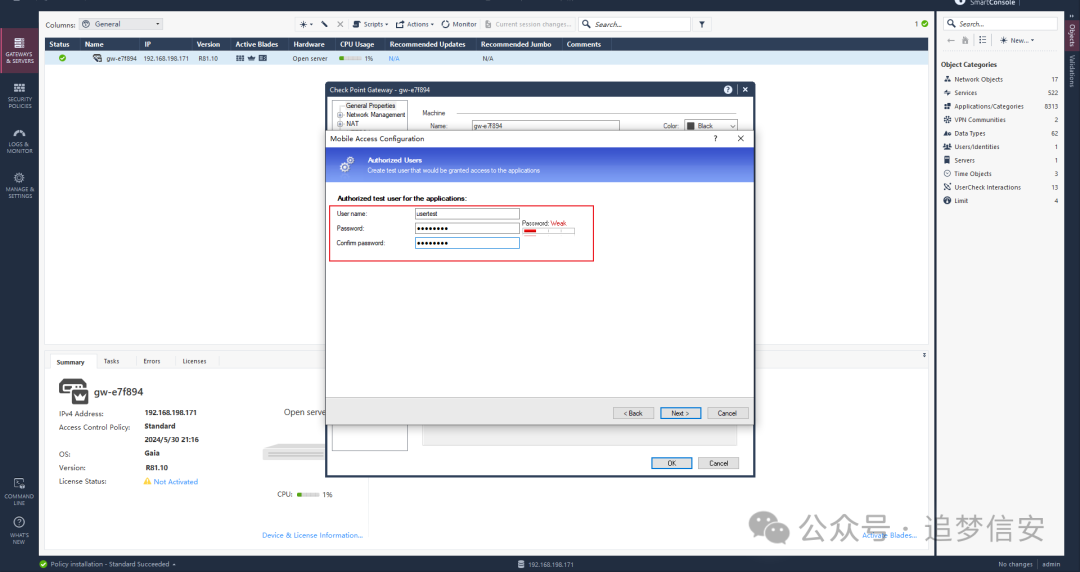Expand the NAT tree node
This screenshot has height=572, width=1080.
[x=340, y=124]
